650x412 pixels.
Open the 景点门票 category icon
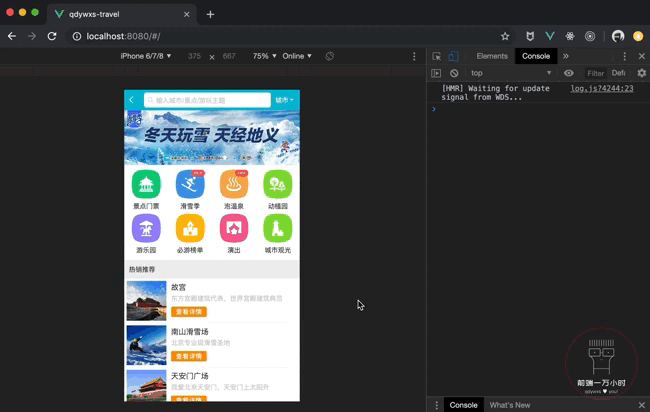click(x=146, y=184)
